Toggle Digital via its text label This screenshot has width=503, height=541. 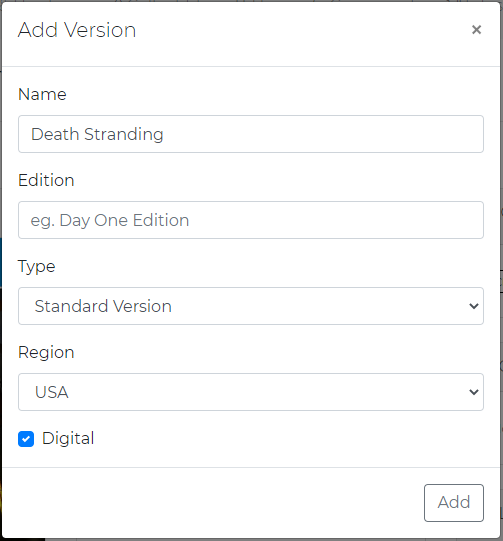[x=68, y=439]
